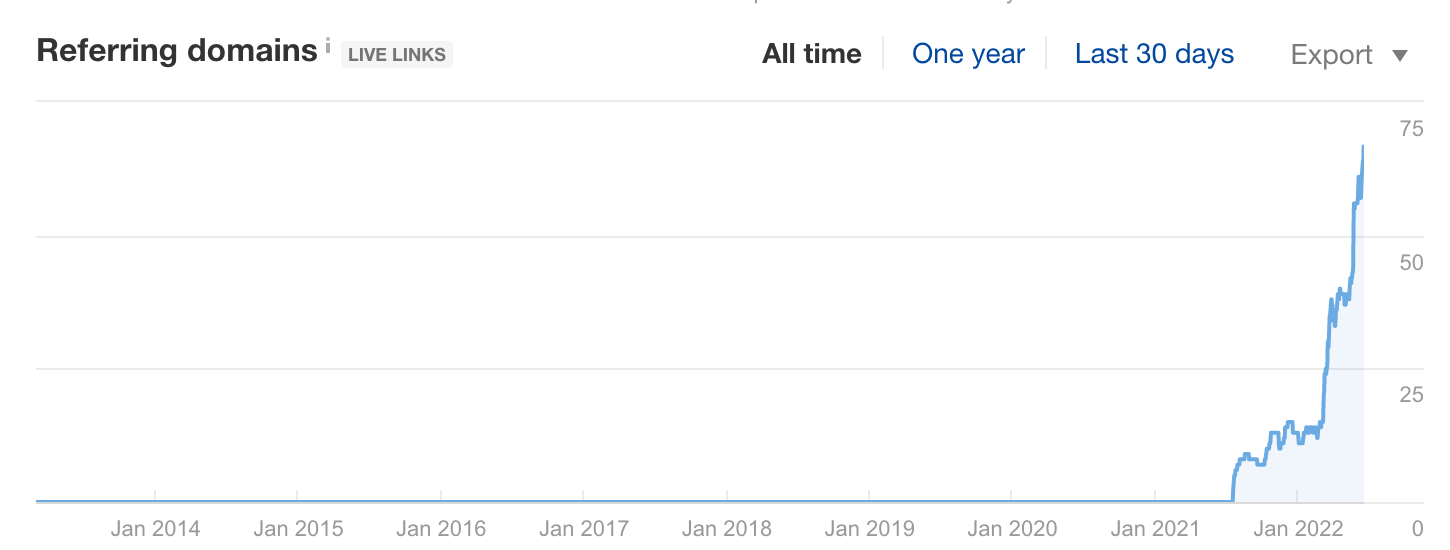The image size is (1450, 550).
Task: Click the Jan 2014 x-axis label
Action: point(155,529)
